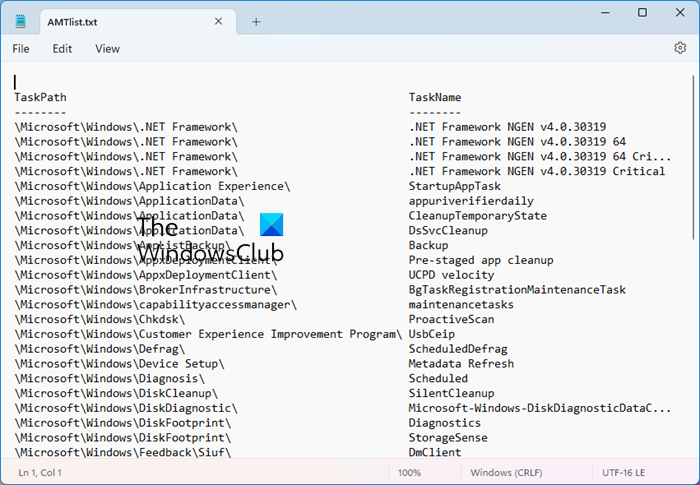Click the DiskCleanup path line

116,393
